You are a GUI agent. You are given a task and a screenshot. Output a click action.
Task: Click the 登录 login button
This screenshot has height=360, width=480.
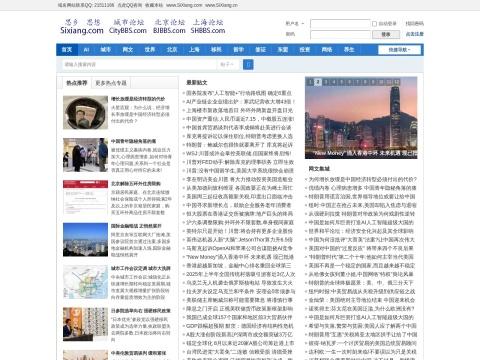point(386,34)
